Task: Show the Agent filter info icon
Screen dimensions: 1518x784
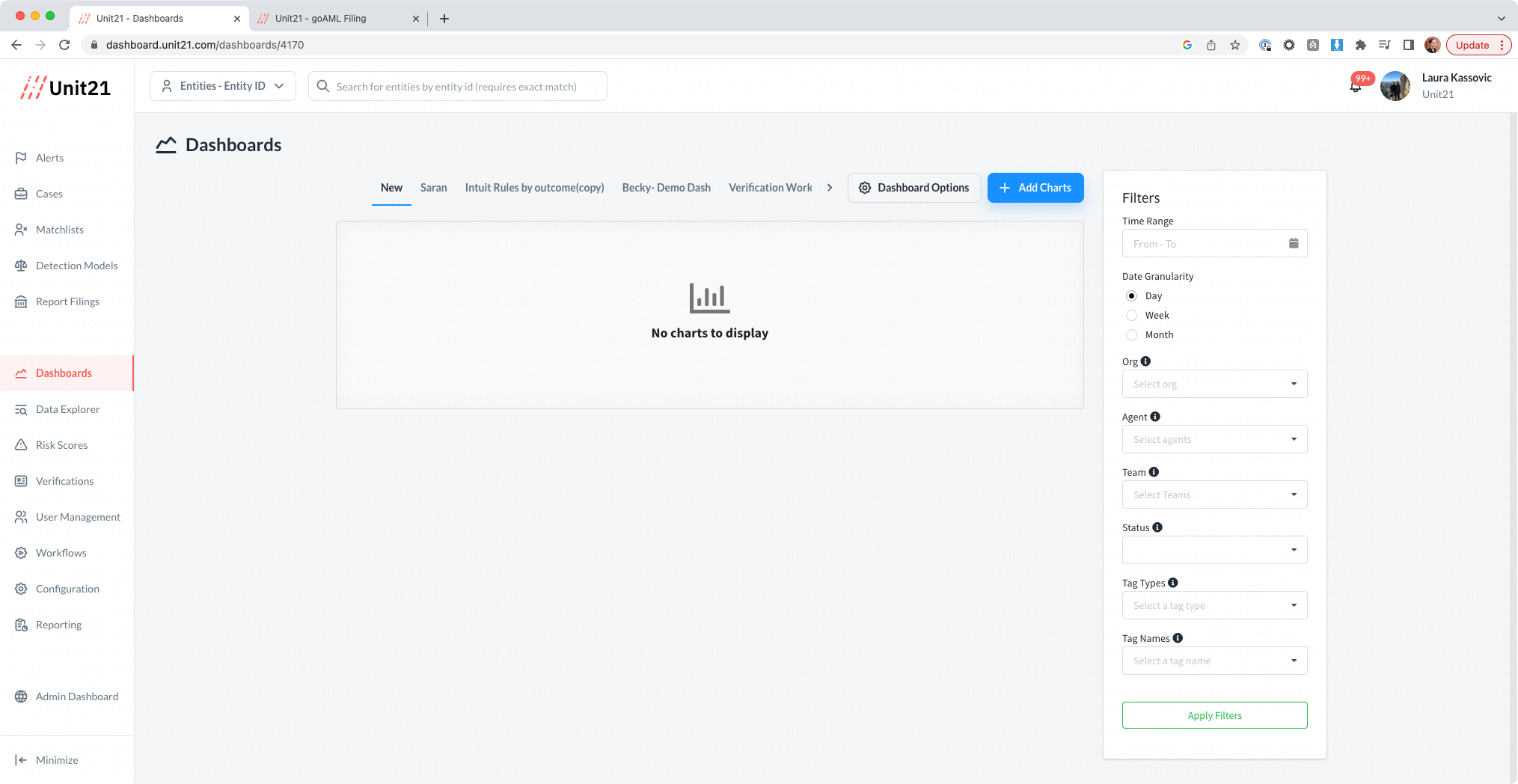Action: click(x=1155, y=417)
